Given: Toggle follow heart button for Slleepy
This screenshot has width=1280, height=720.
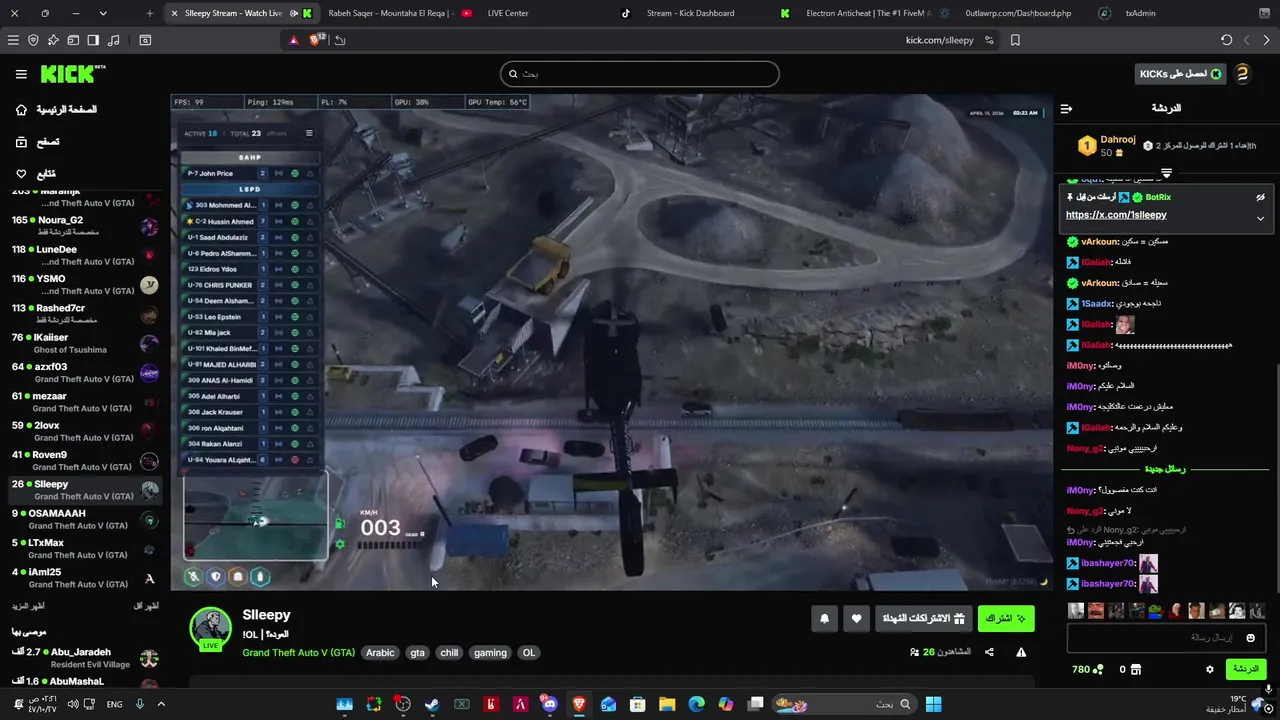Looking at the screenshot, I should [x=856, y=619].
